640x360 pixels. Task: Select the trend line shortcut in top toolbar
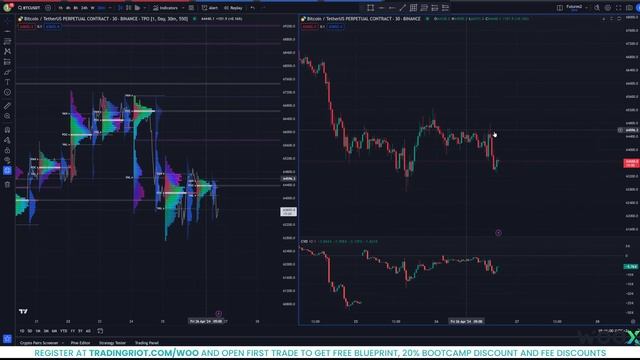(x=402, y=8)
